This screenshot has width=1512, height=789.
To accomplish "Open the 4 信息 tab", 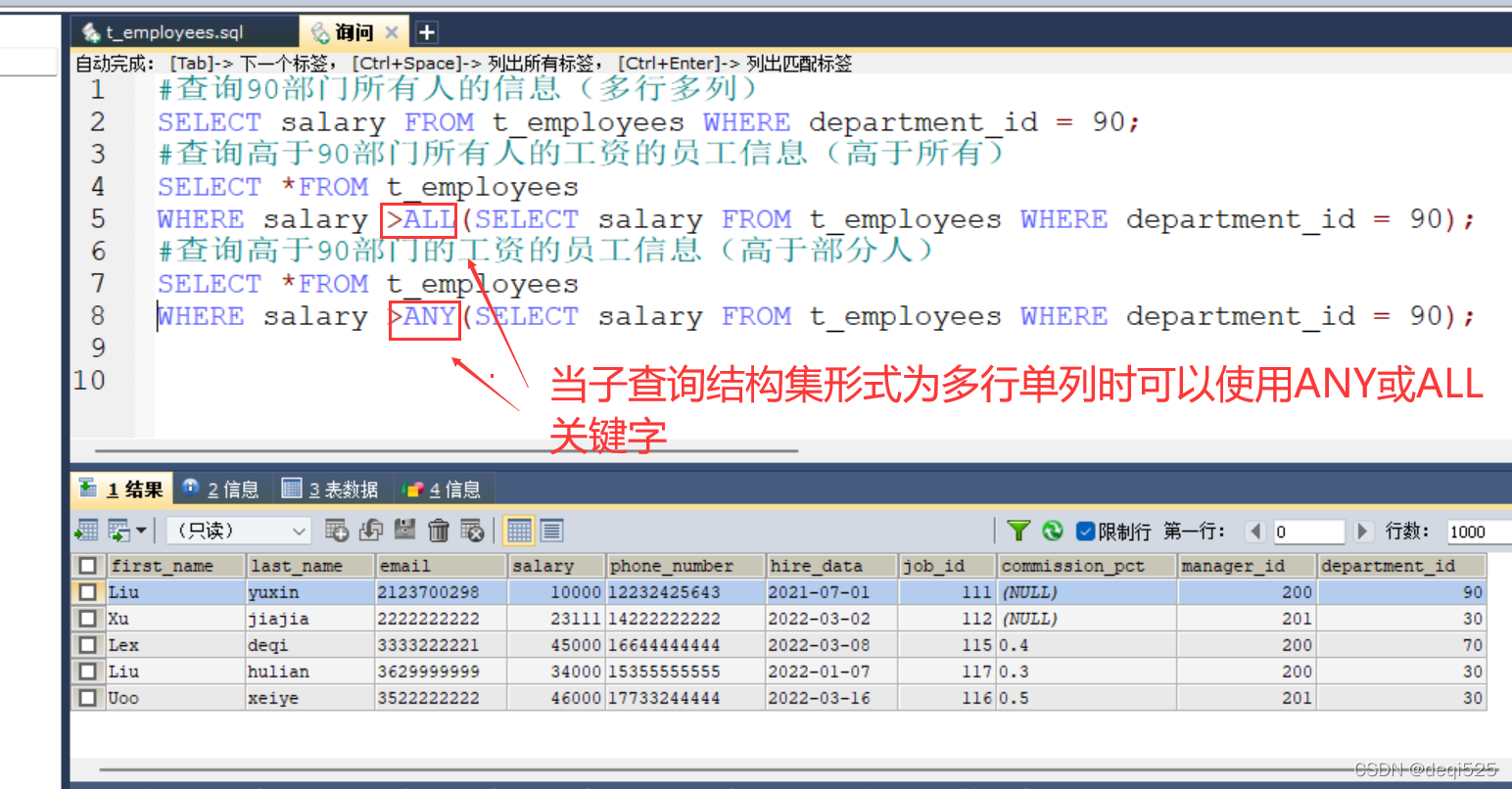I will point(442,488).
